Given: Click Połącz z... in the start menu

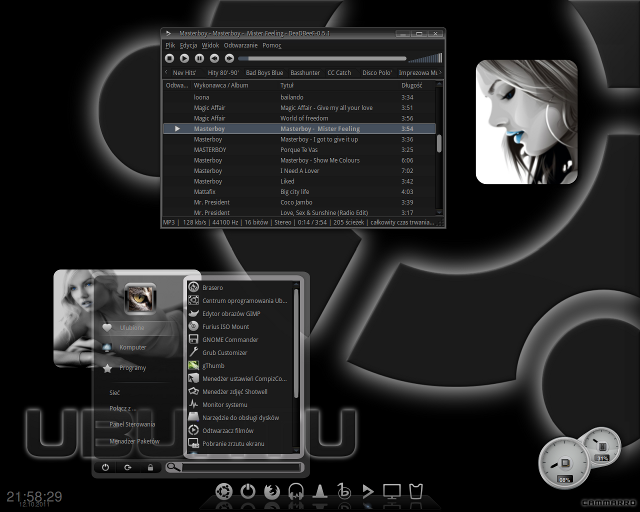Looking at the screenshot, I should 122,408.
